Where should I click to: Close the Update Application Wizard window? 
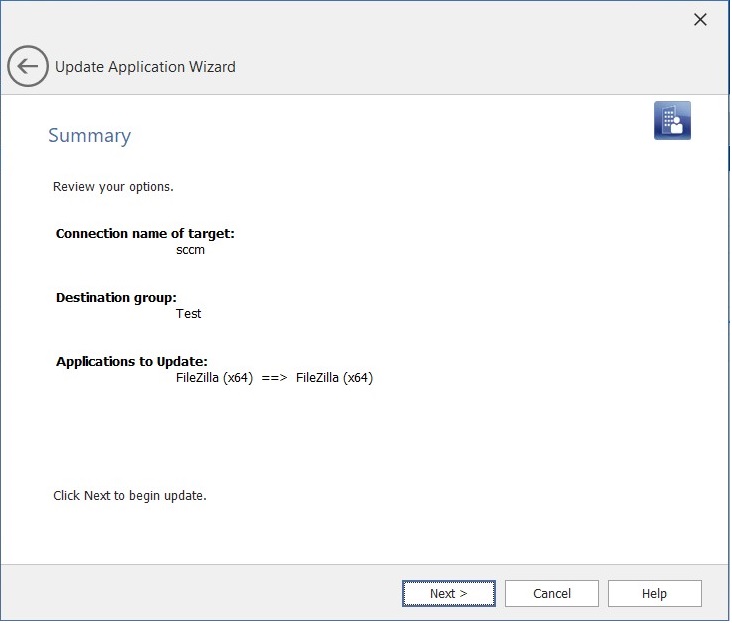[x=700, y=20]
